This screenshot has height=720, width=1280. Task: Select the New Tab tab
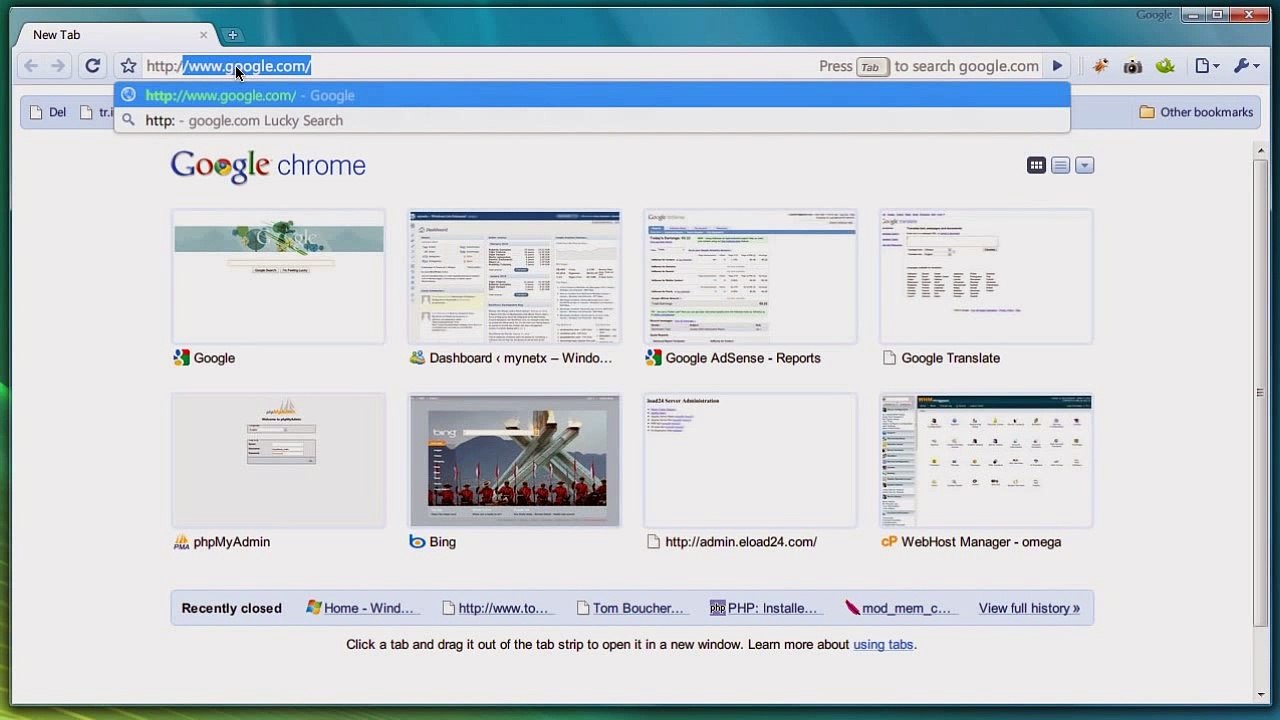point(115,35)
